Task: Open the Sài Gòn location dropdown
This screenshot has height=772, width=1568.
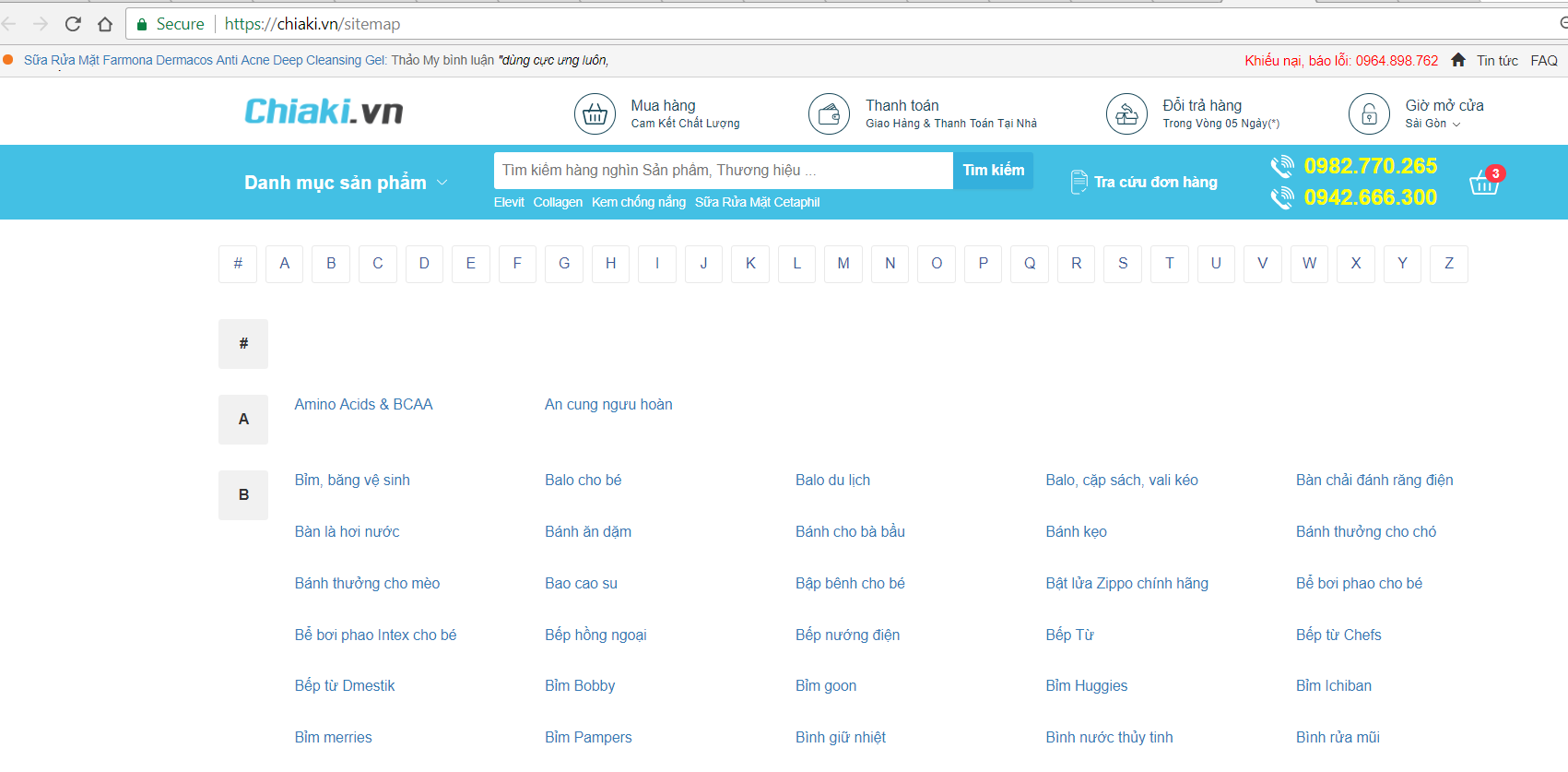Action: [x=1432, y=124]
